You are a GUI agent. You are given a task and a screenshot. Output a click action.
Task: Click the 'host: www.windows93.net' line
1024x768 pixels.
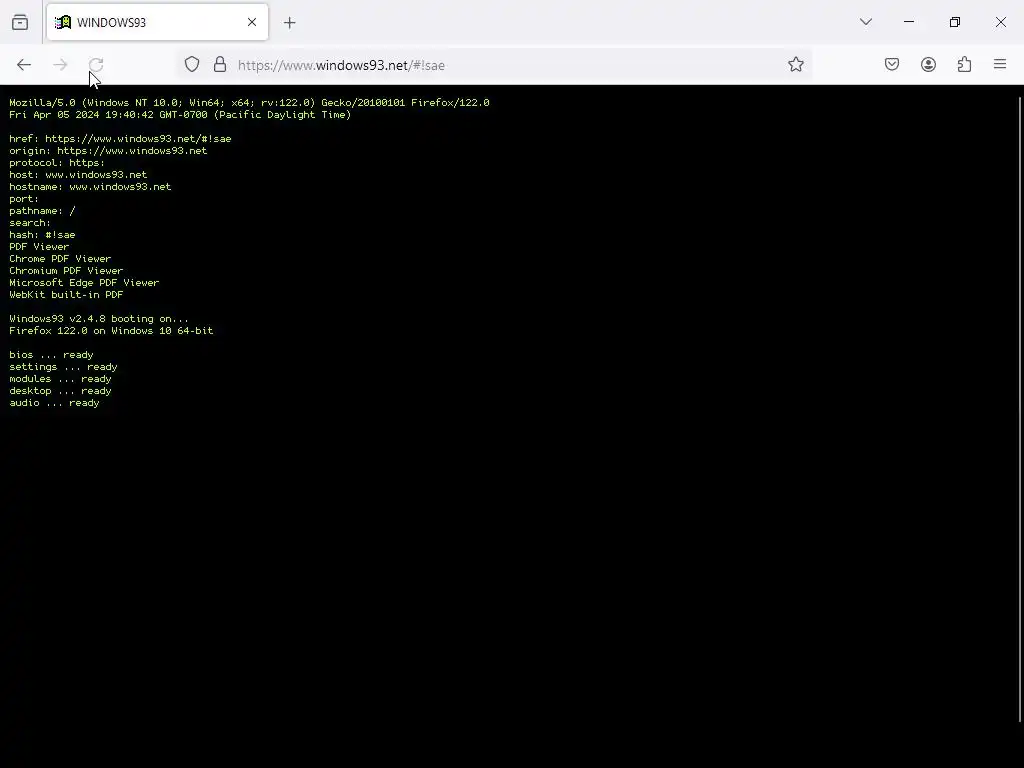point(78,174)
